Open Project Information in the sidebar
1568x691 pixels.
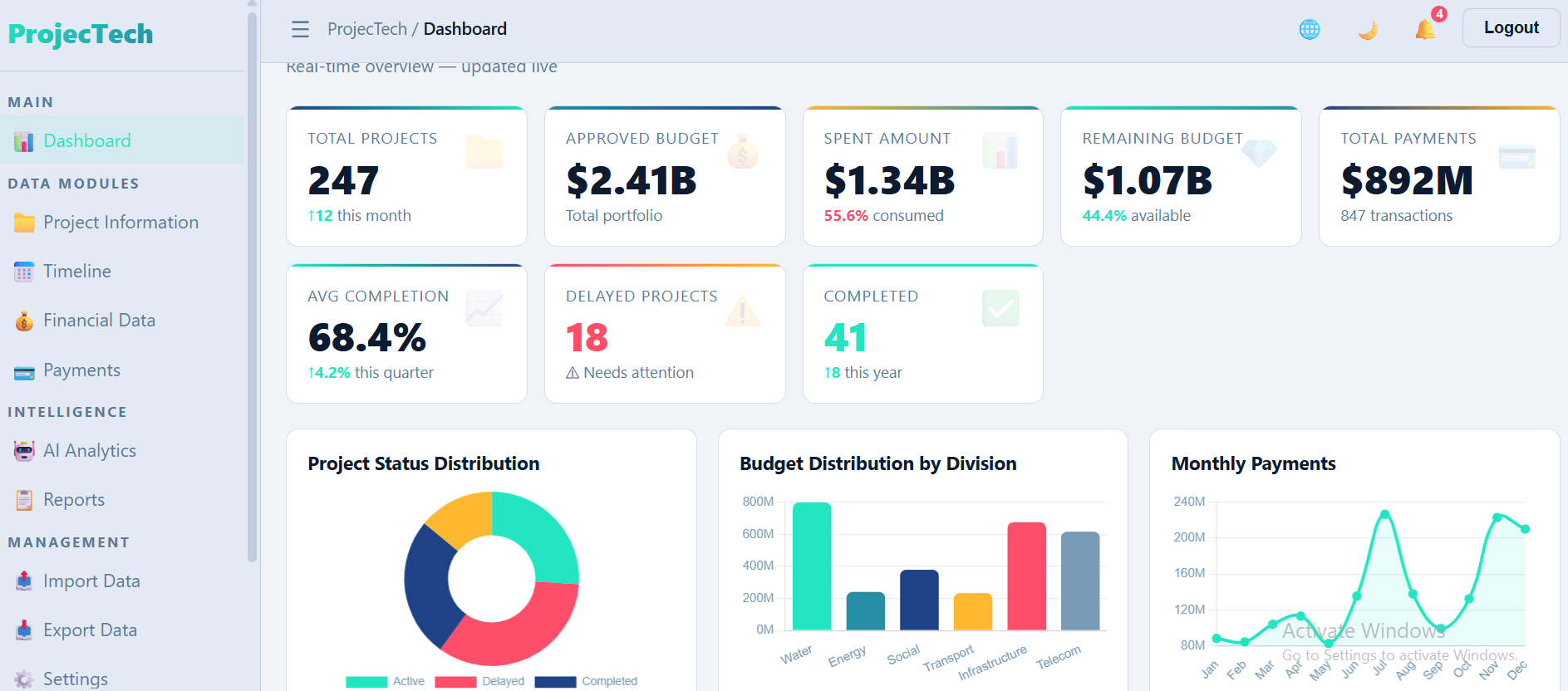tap(122, 223)
